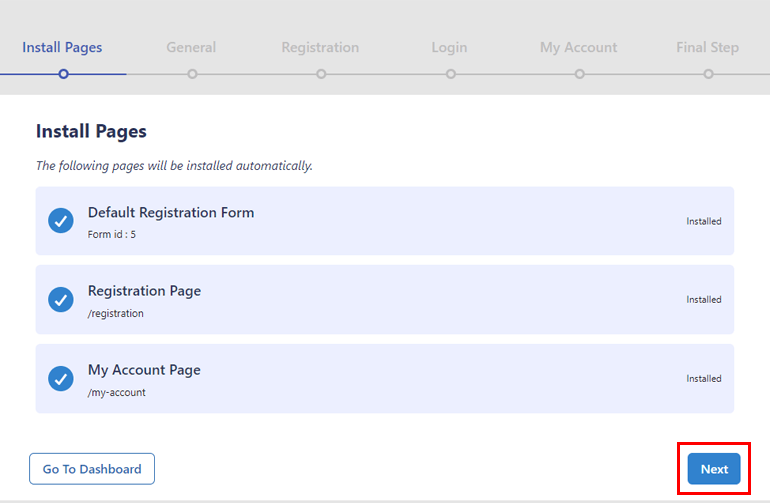Open the Install Pages step tab
Image resolution: width=770 pixels, height=503 pixels.
[x=62, y=47]
